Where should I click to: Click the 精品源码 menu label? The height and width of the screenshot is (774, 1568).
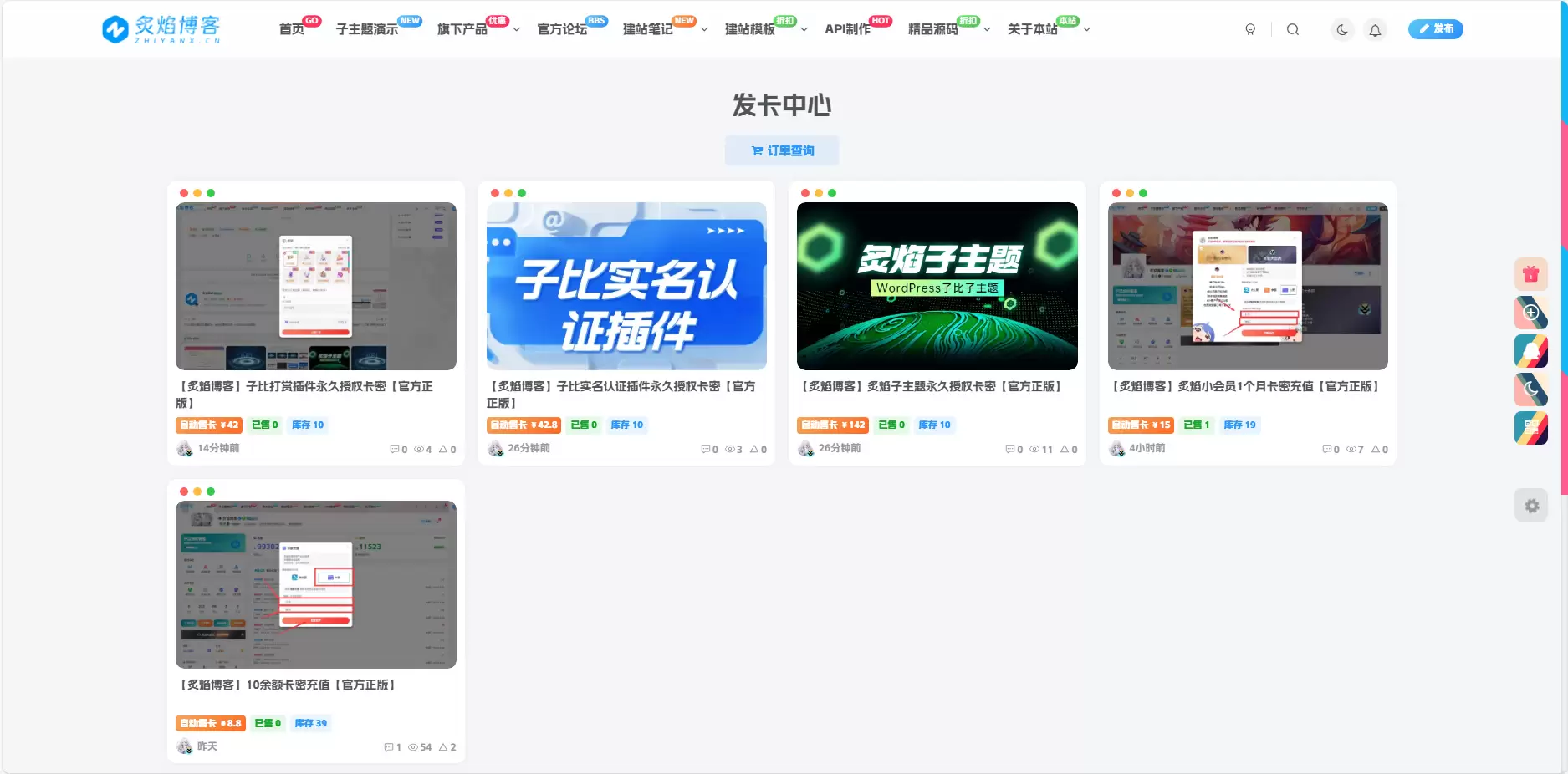coord(933,29)
